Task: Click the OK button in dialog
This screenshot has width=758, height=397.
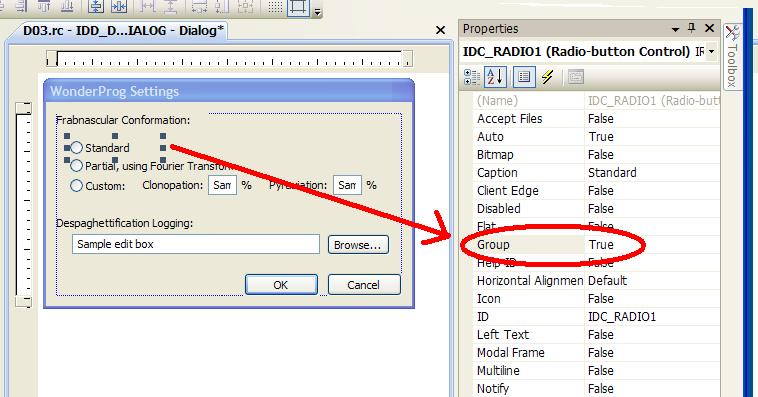Action: click(281, 285)
